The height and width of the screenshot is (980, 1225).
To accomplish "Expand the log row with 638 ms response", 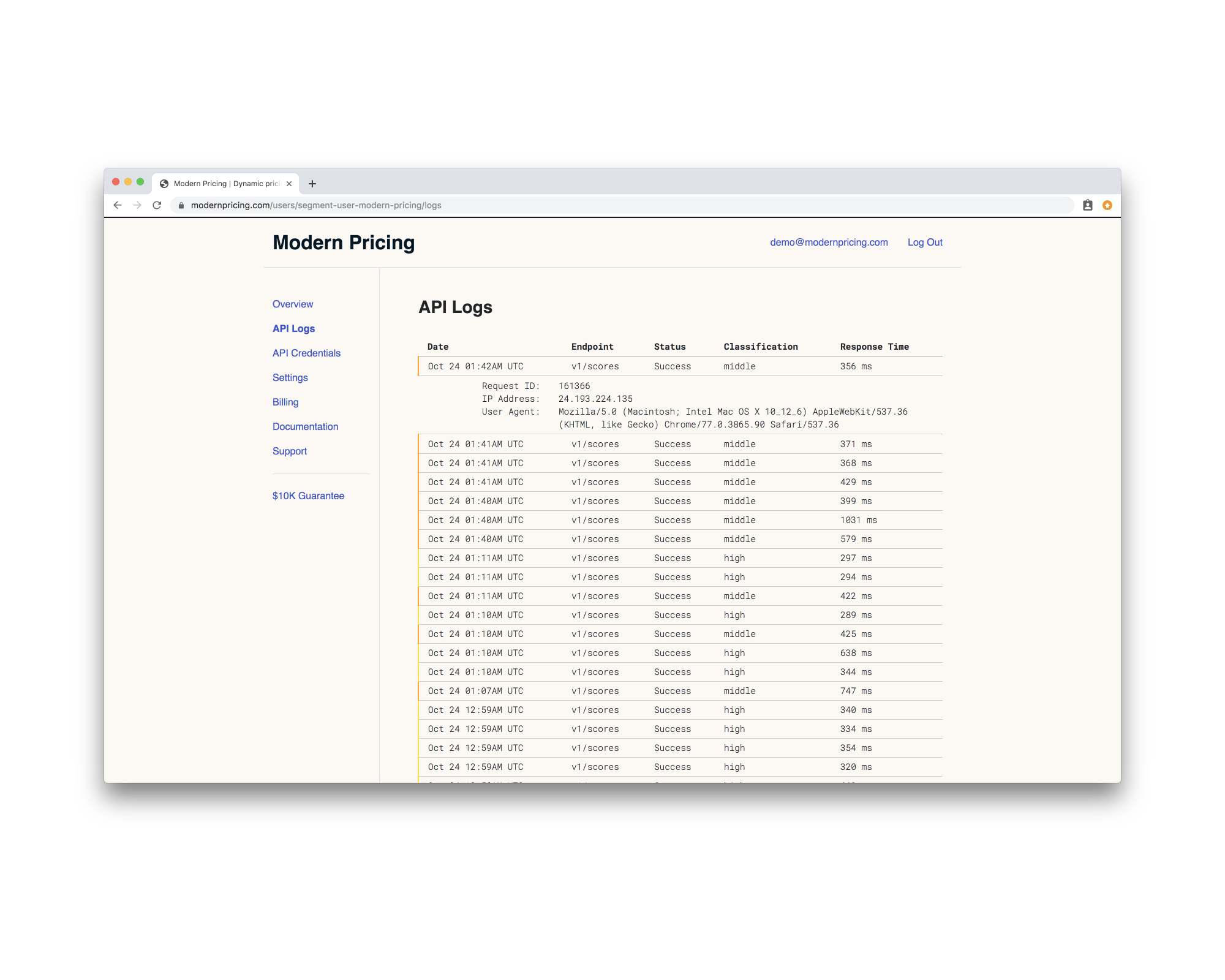I will click(x=680, y=653).
